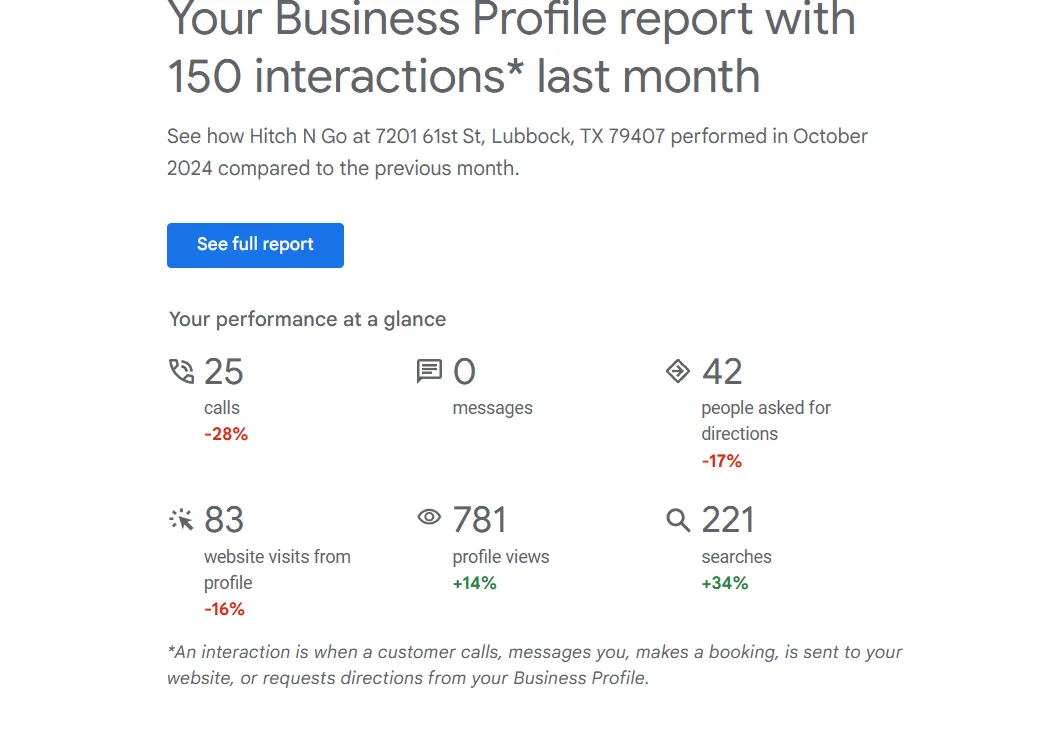
Task: Click the -16% website visits change
Action: click(x=224, y=609)
